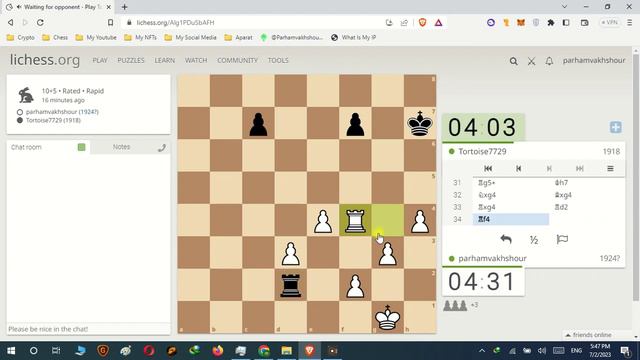The height and width of the screenshot is (360, 640).
Task: Open the PUZZLES menu
Action: (x=131, y=60)
